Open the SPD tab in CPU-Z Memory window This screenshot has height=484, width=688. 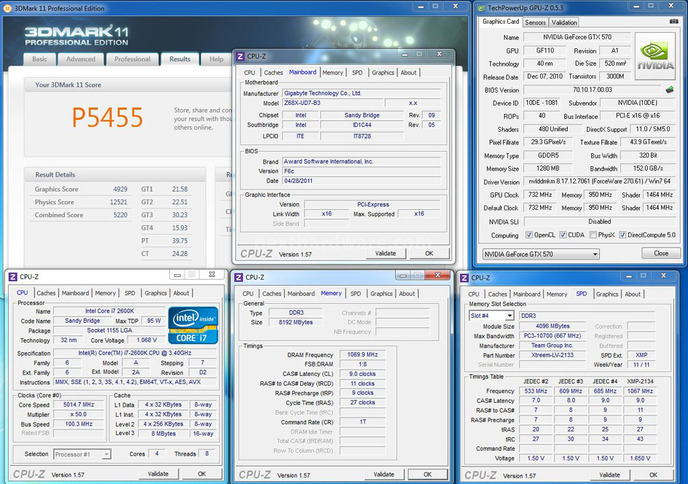coord(356,294)
